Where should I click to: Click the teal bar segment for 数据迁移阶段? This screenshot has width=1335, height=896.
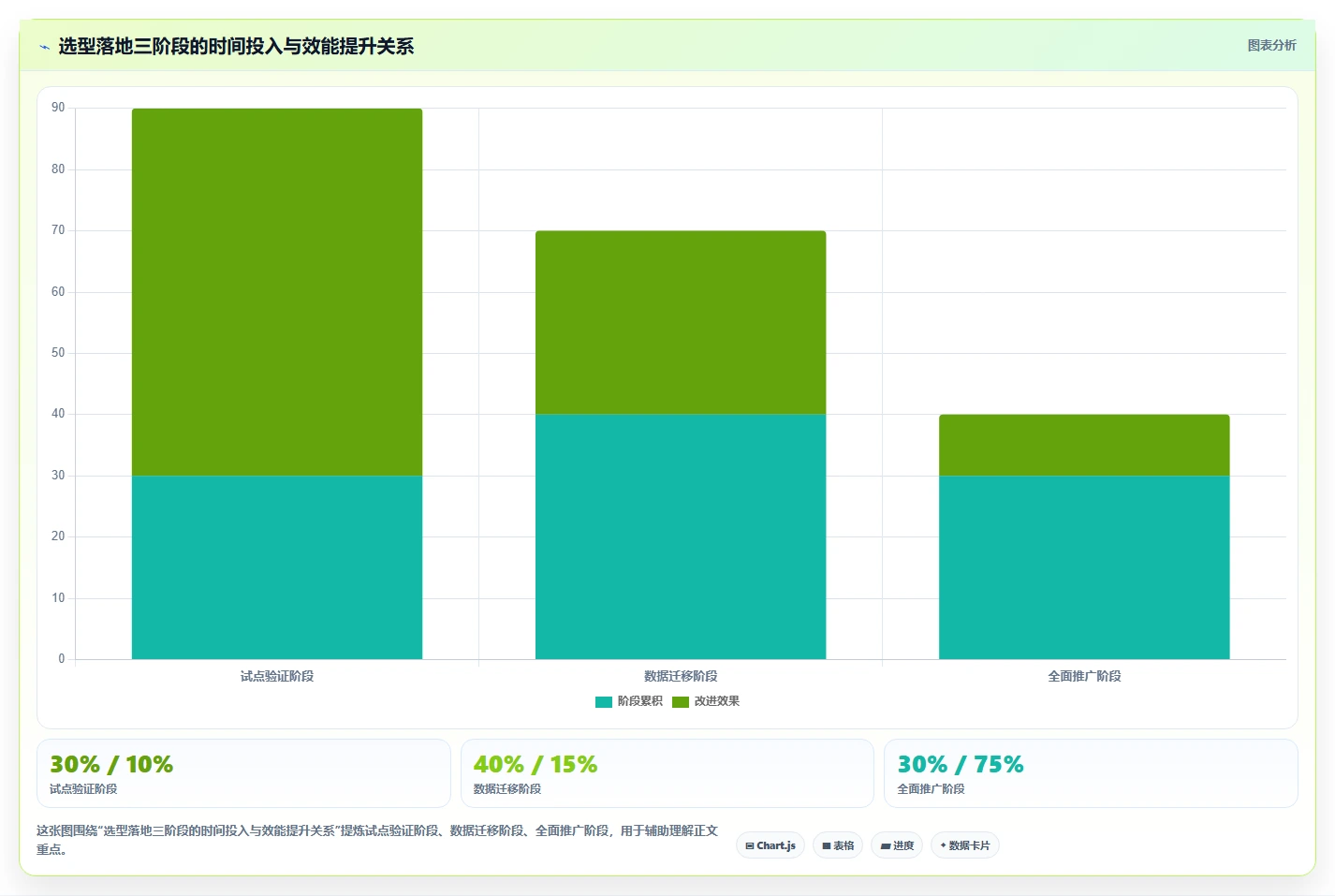pos(681,536)
